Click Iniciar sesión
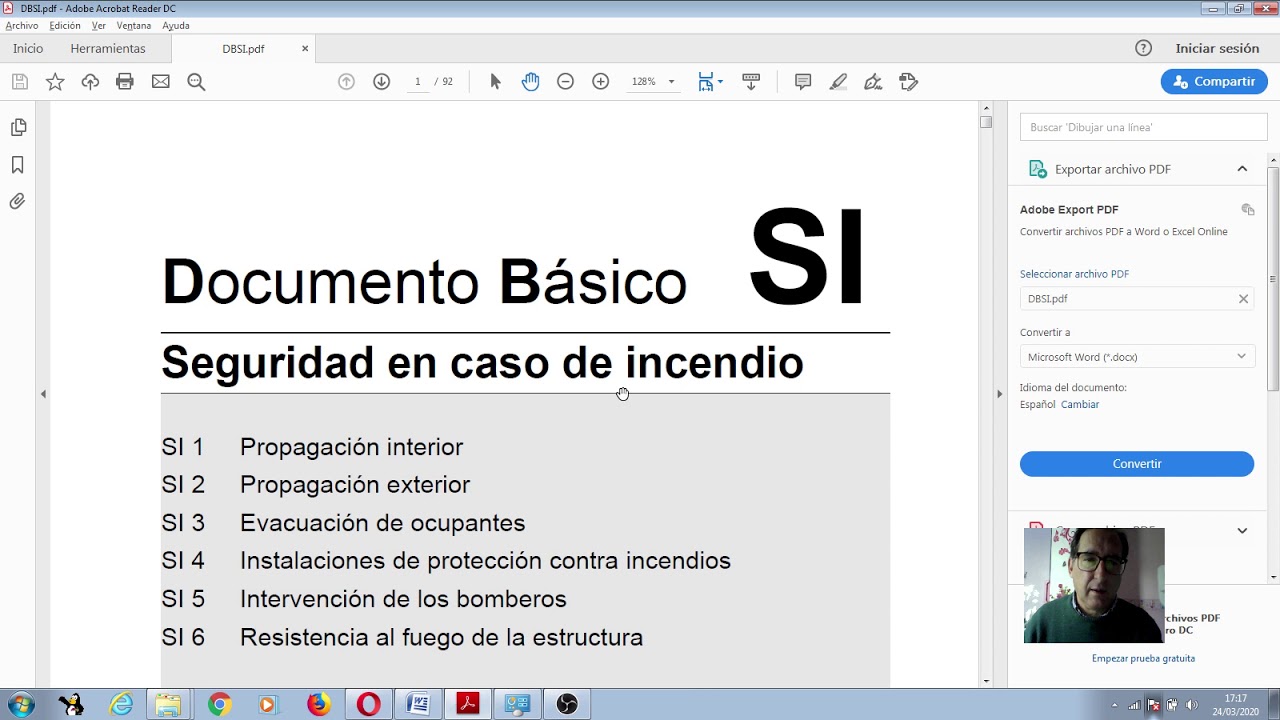The height and width of the screenshot is (720, 1280). [x=1217, y=48]
